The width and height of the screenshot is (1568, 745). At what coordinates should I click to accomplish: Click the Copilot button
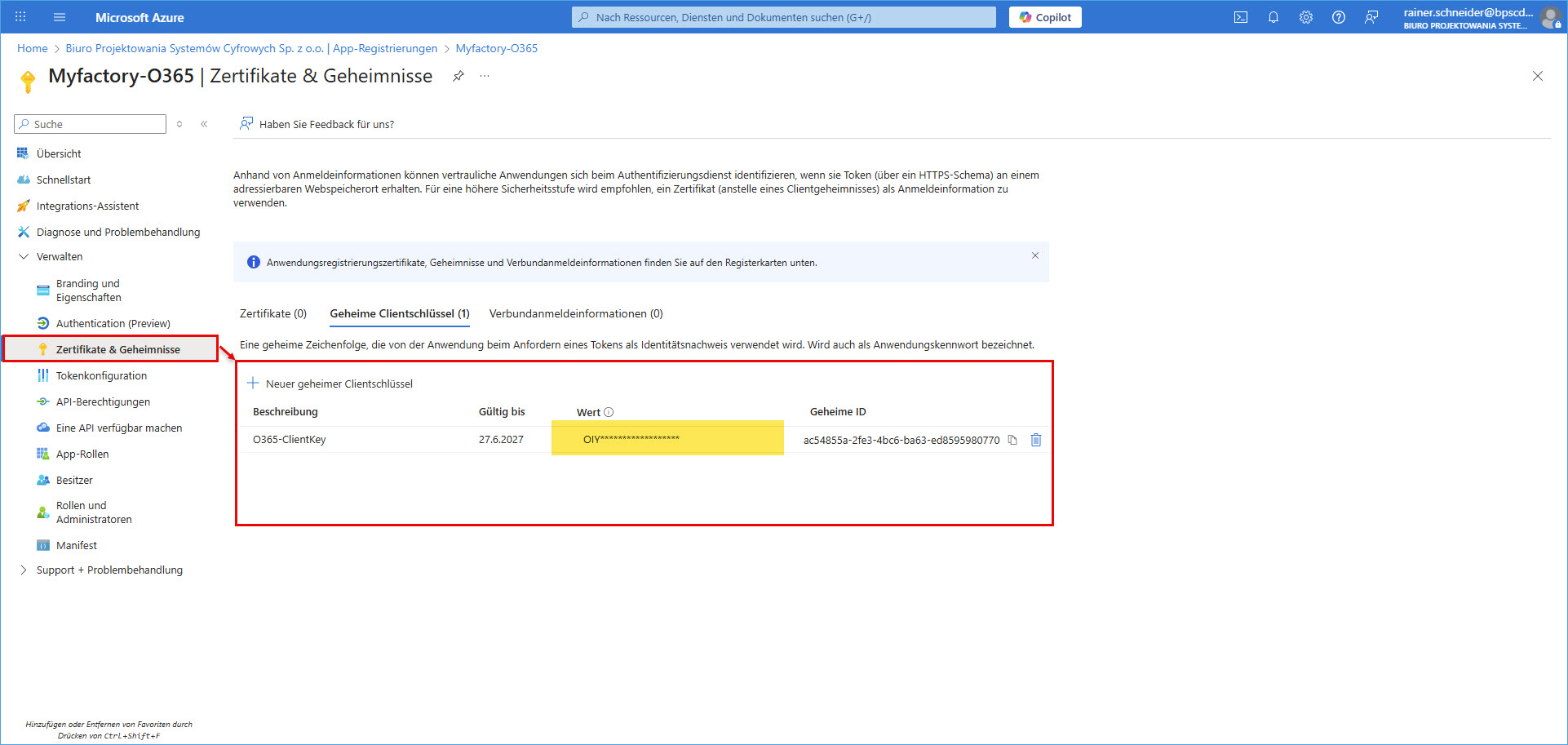click(x=1045, y=17)
